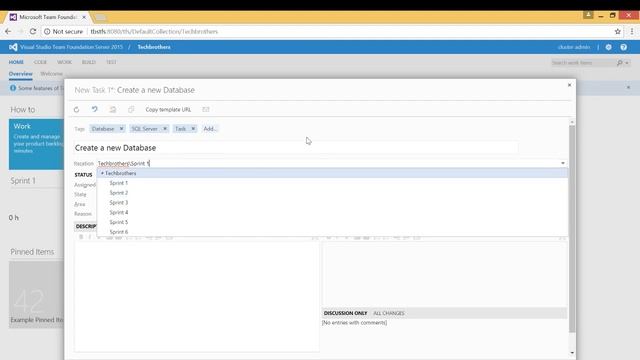Open the CODE hub menu
640x360 pixels.
[40, 62]
